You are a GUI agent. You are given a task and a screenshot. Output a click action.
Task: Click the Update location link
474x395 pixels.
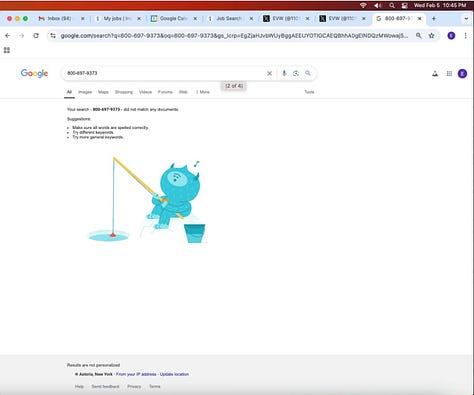coord(174,374)
